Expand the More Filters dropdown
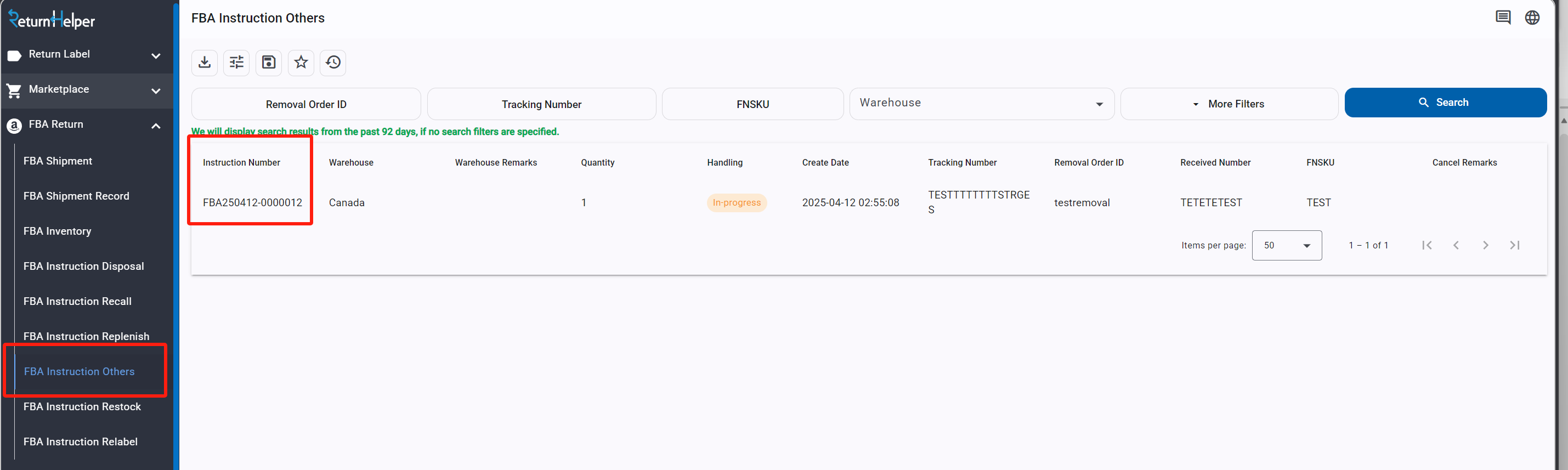 click(x=1229, y=104)
